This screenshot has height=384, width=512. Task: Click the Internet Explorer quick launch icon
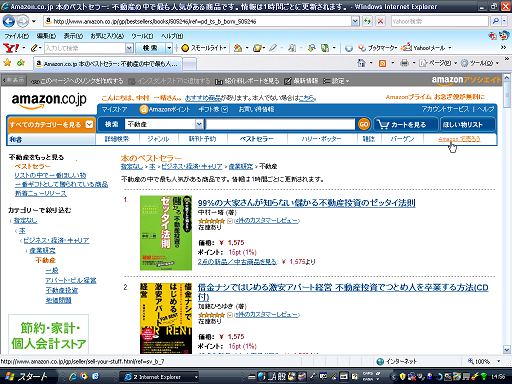(x=73, y=377)
